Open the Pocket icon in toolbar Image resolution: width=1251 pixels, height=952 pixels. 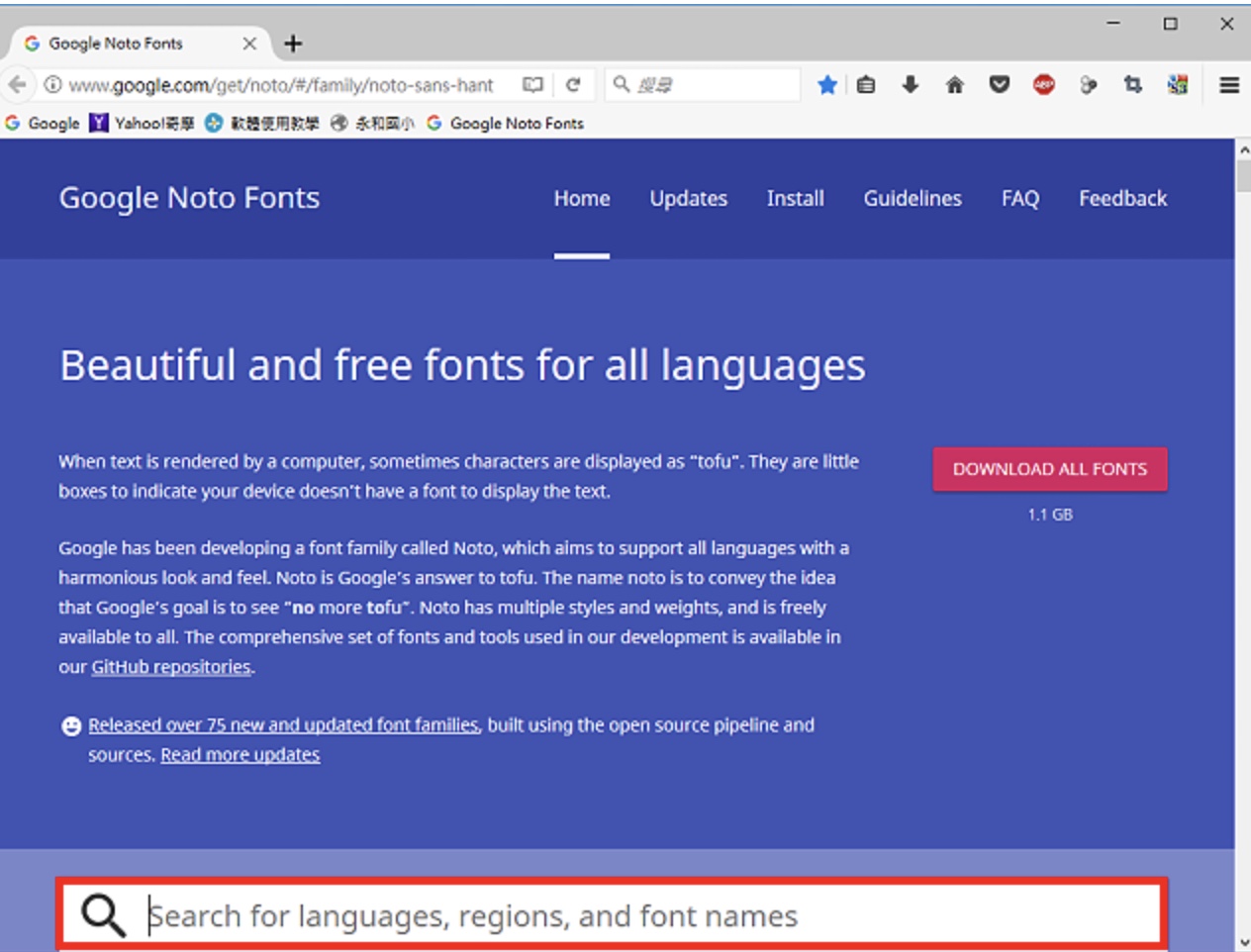[1000, 85]
